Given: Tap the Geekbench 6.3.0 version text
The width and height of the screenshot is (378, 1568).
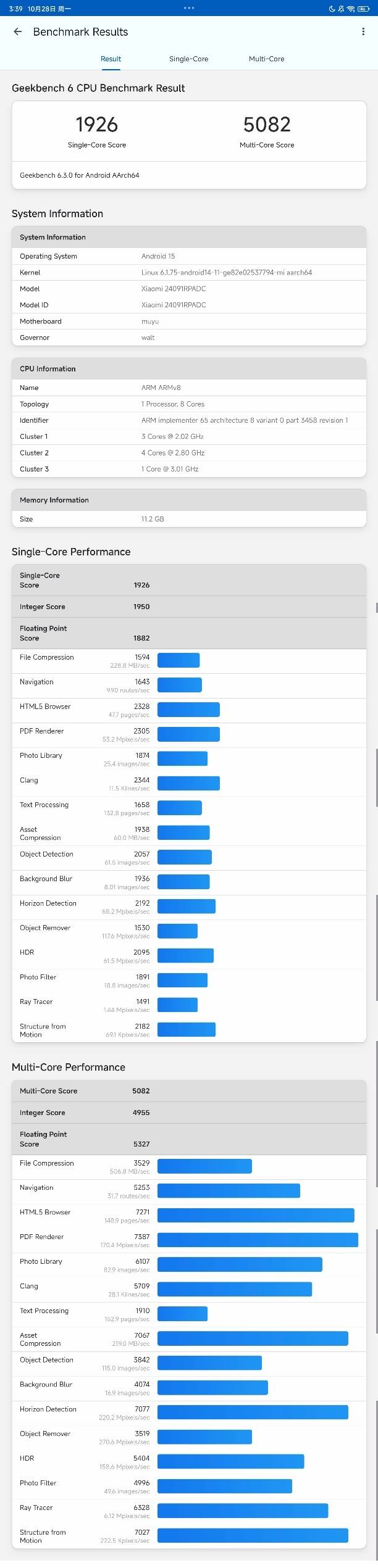Looking at the screenshot, I should [80, 175].
